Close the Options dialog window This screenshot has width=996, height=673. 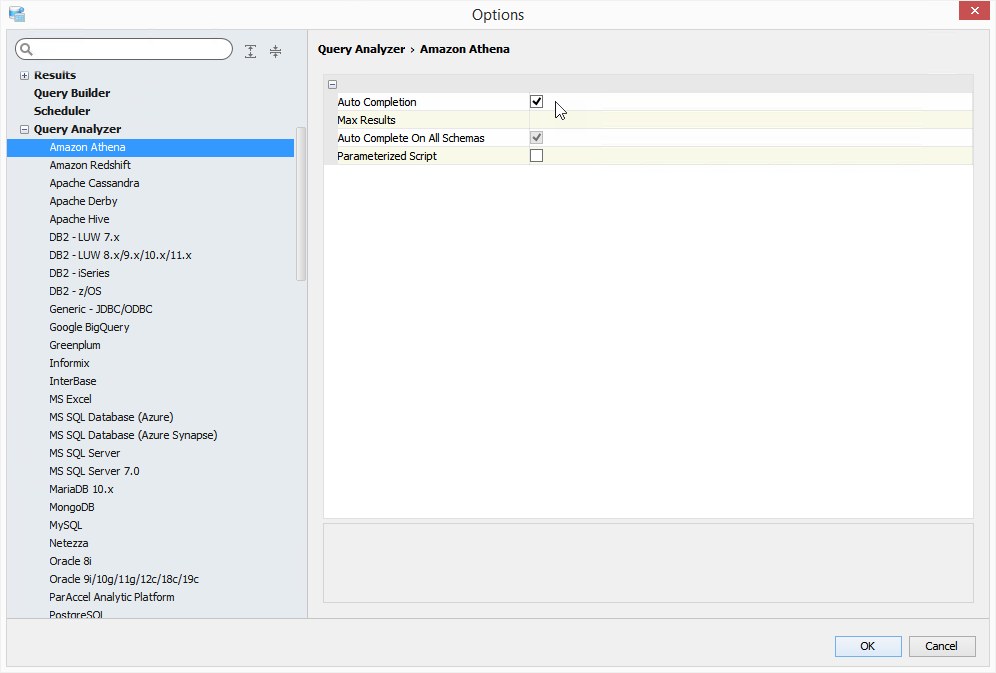click(973, 11)
